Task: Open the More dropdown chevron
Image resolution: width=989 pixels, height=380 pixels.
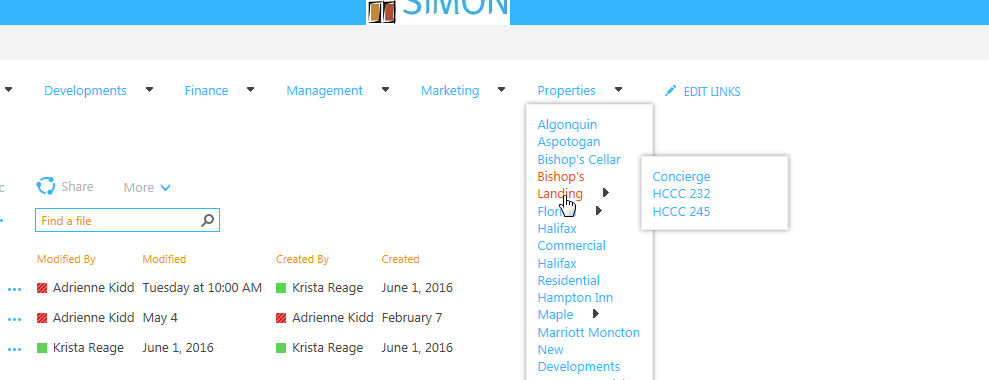Action: 165,187
